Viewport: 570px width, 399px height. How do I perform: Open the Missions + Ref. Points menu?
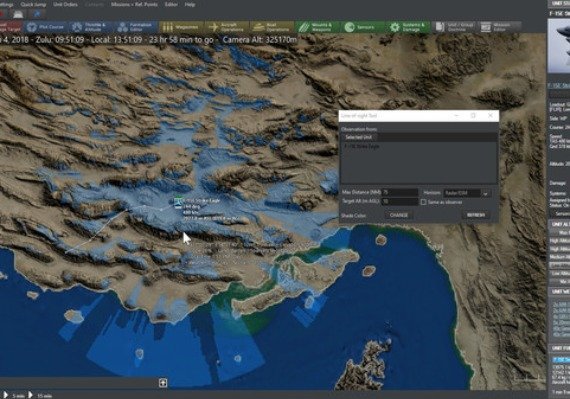(134, 5)
